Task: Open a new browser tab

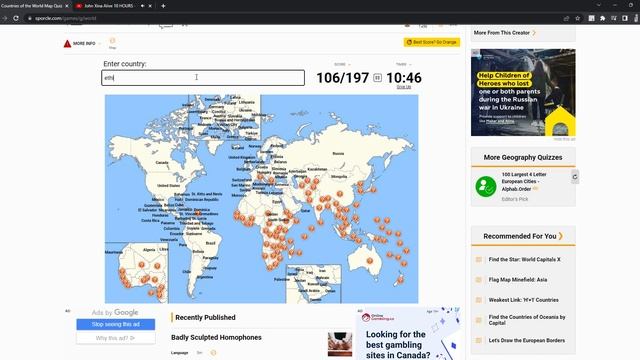Action: 163,6
